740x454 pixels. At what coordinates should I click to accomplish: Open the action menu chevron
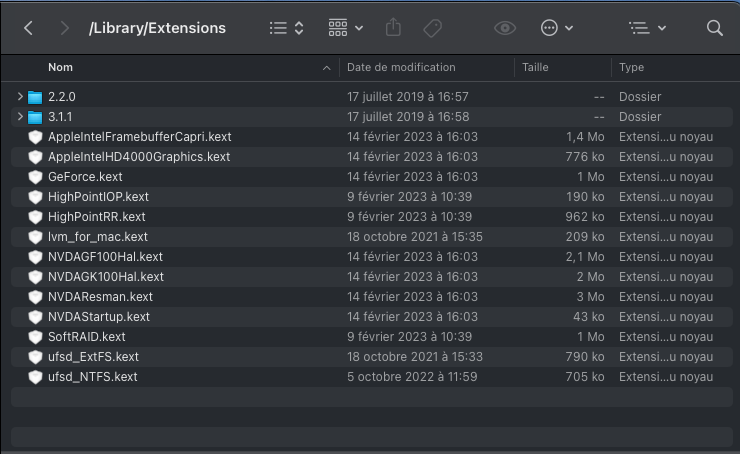click(569, 28)
